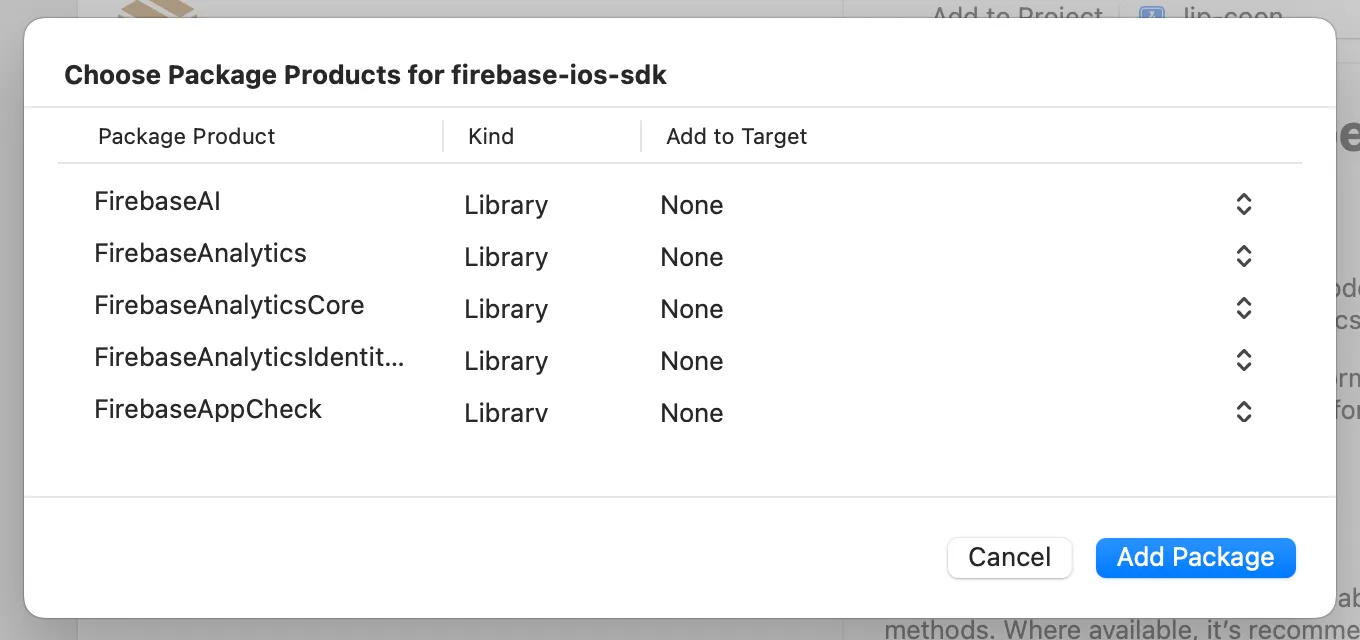This screenshot has height=640, width=1360.
Task: Open the None target popup for FirebaseAppCheck
Action: [692, 413]
